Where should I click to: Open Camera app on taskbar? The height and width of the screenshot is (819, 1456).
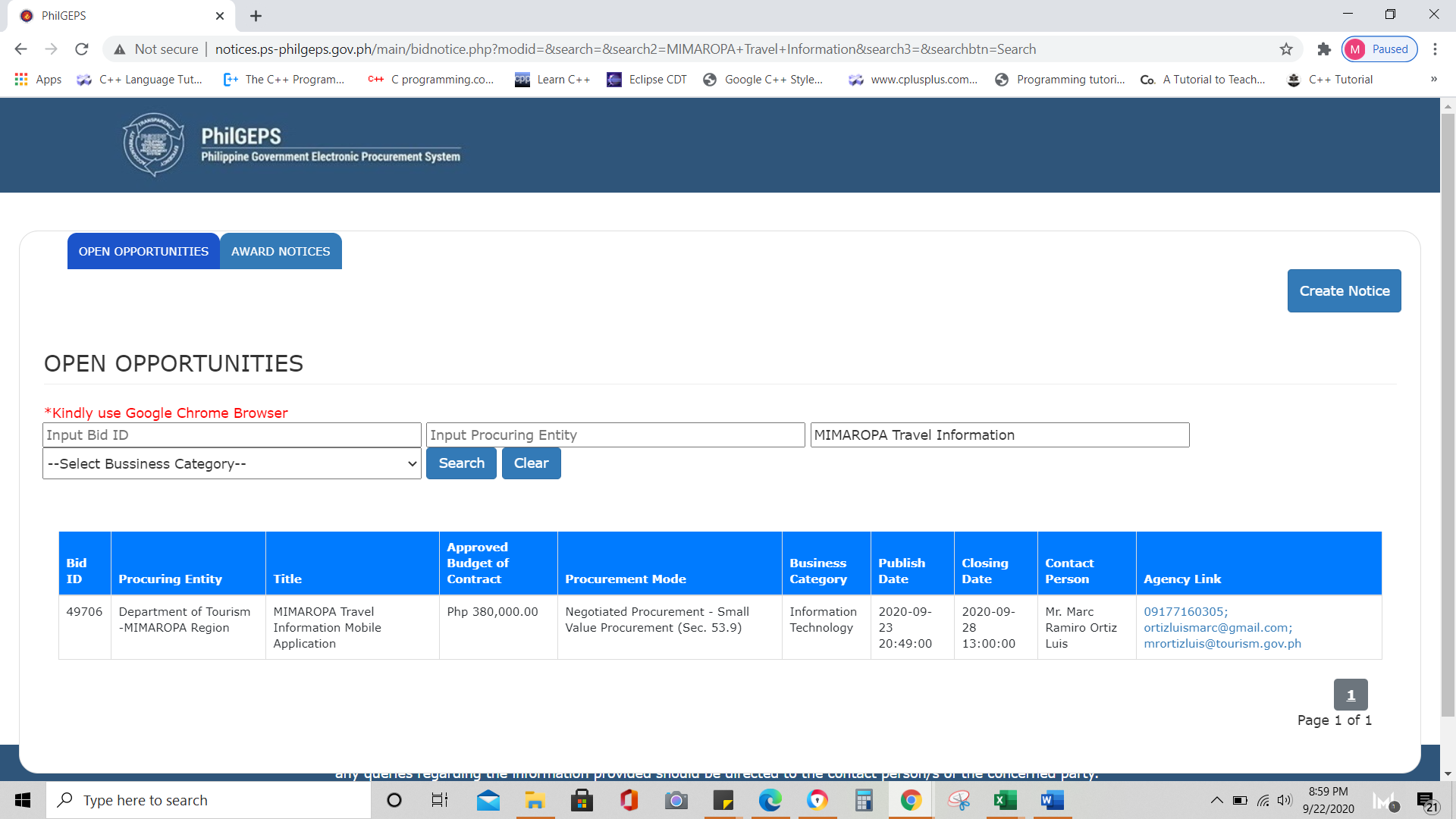click(676, 800)
